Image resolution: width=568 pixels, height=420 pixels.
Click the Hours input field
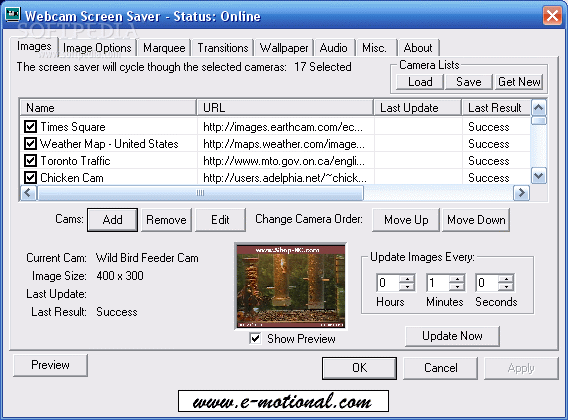click(388, 283)
